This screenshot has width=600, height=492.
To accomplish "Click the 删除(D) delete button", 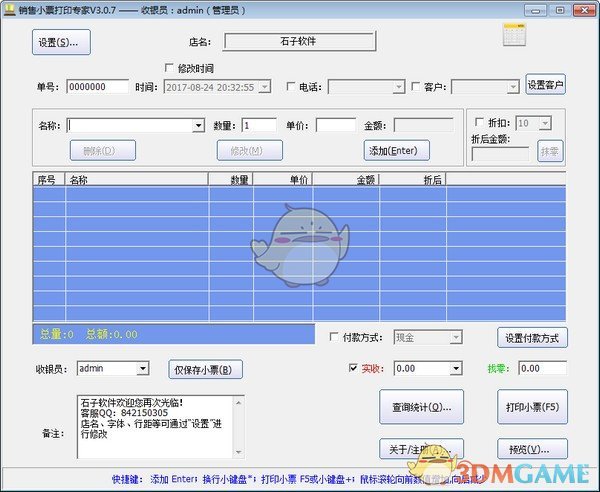I will [103, 150].
